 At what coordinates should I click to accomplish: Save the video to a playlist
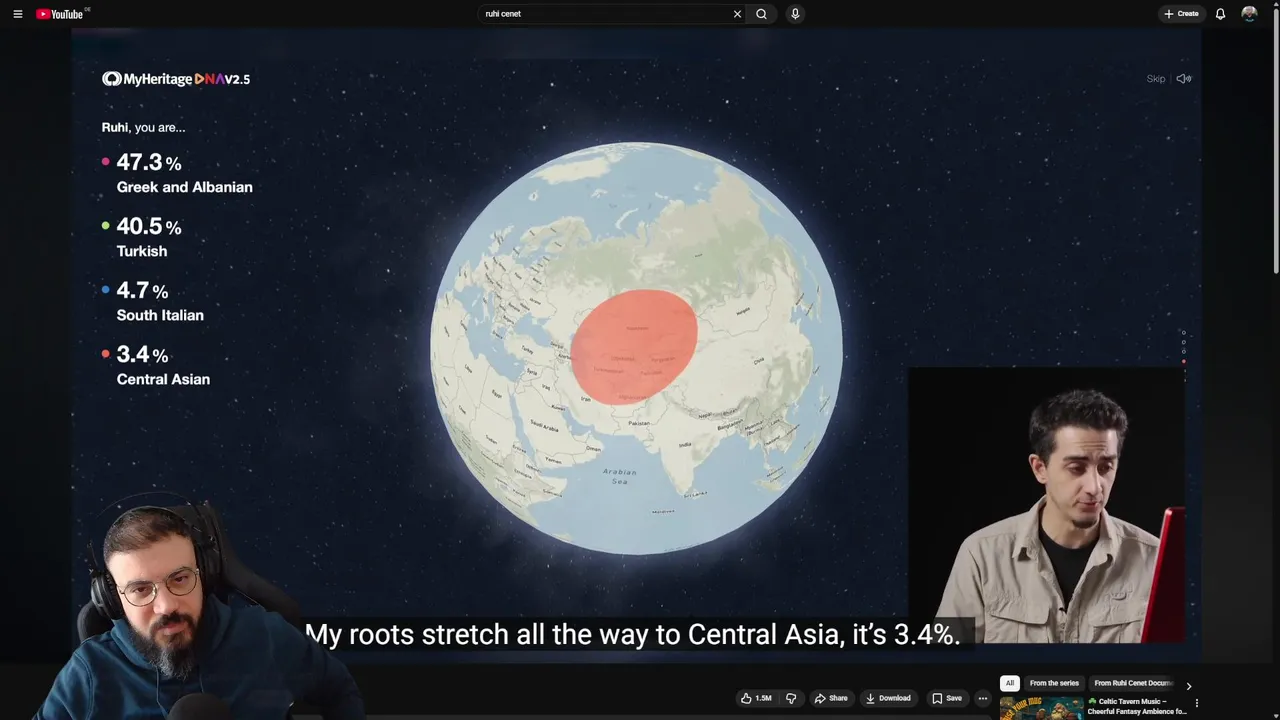947,698
